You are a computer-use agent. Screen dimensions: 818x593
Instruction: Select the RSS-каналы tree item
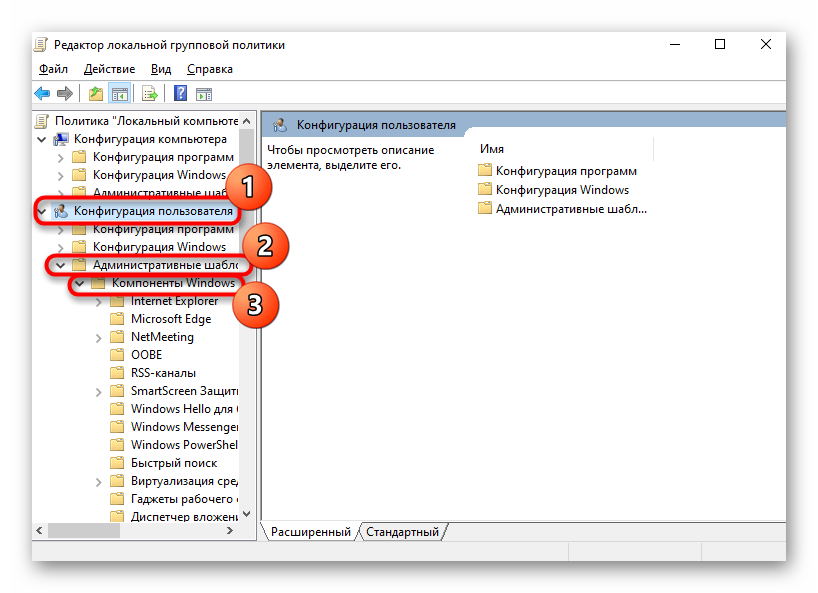click(163, 373)
